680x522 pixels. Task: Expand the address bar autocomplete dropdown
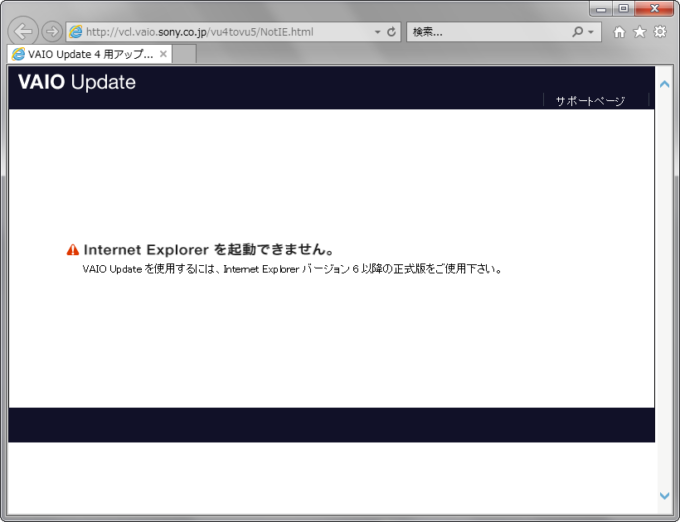(x=377, y=32)
